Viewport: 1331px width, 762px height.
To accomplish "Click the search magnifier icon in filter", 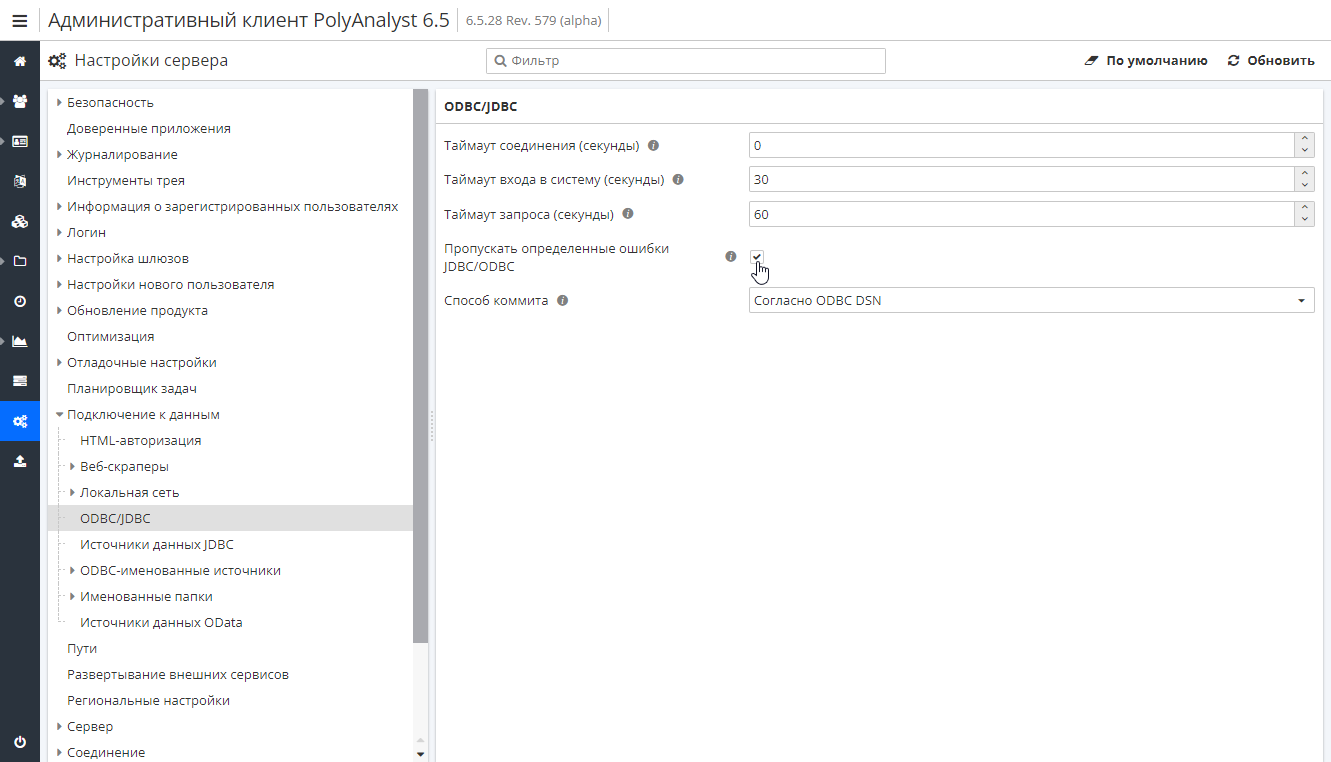I will 500,61.
